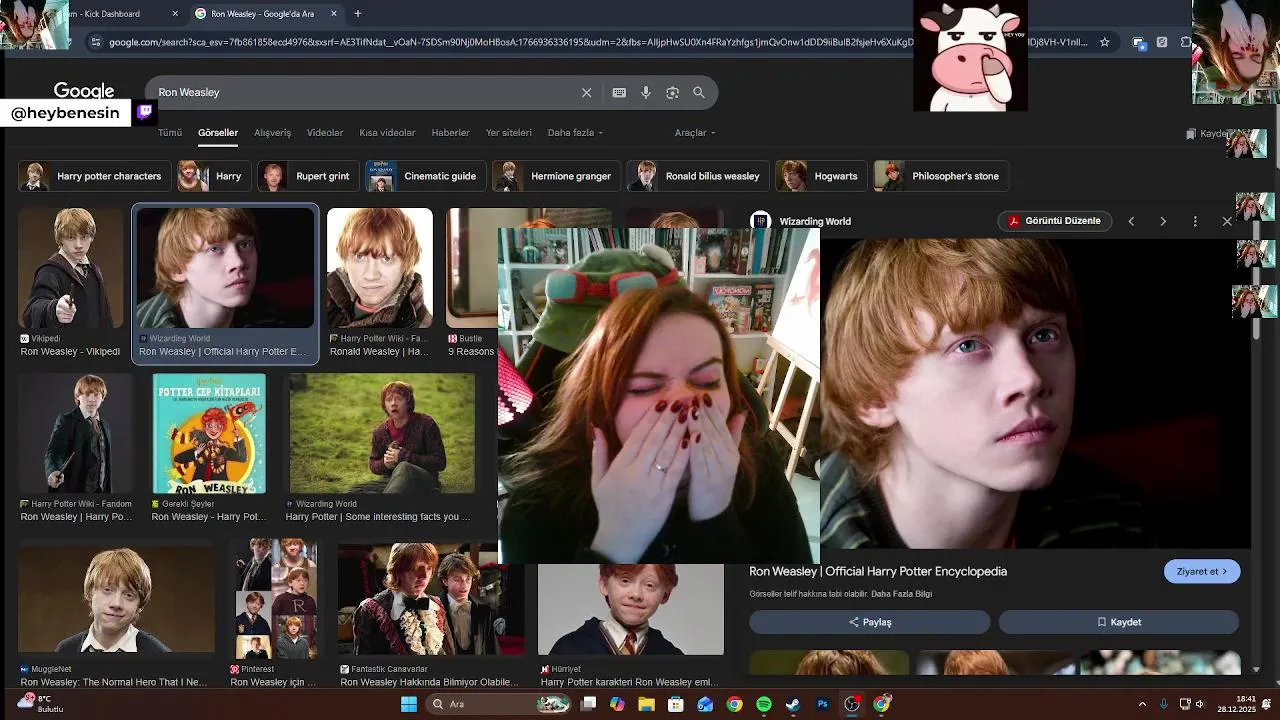The image size is (1280, 720).
Task: Search by image with Google Lens icon
Action: point(672,92)
